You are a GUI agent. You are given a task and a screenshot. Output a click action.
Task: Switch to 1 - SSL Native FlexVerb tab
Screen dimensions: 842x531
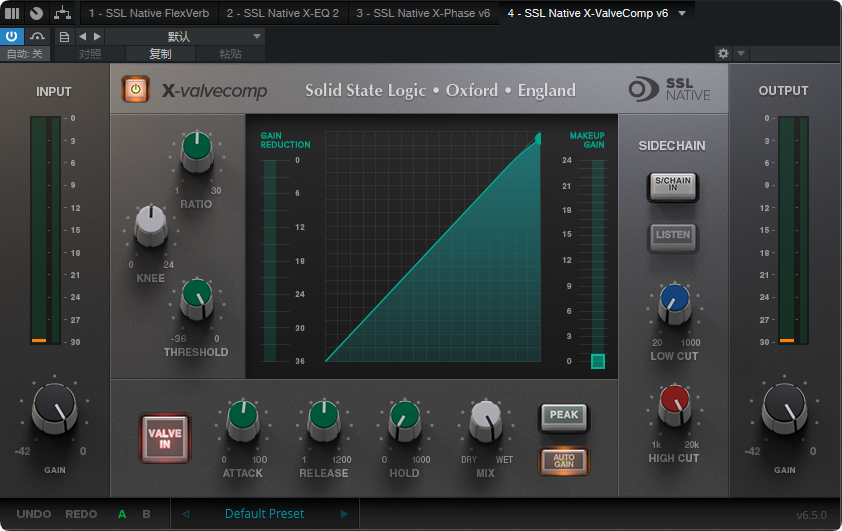coord(149,13)
